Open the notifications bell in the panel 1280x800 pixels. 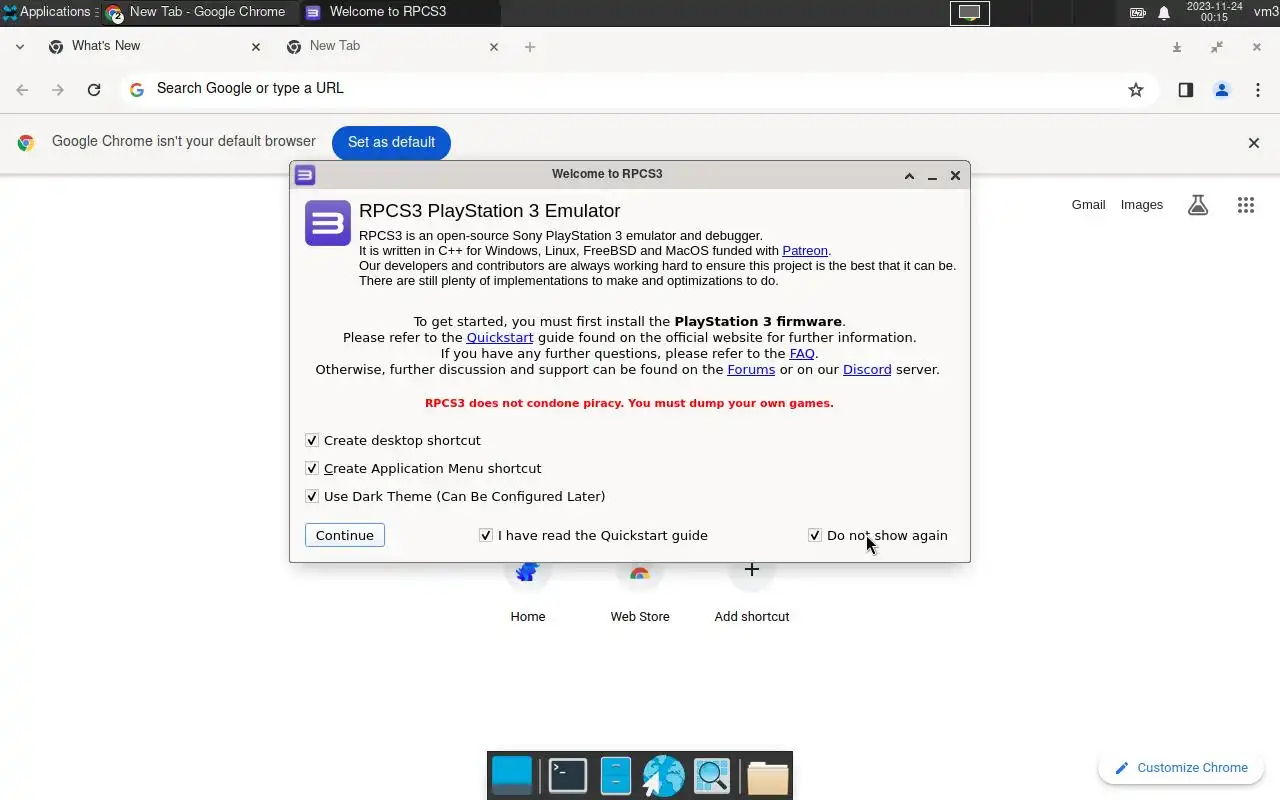point(1164,13)
